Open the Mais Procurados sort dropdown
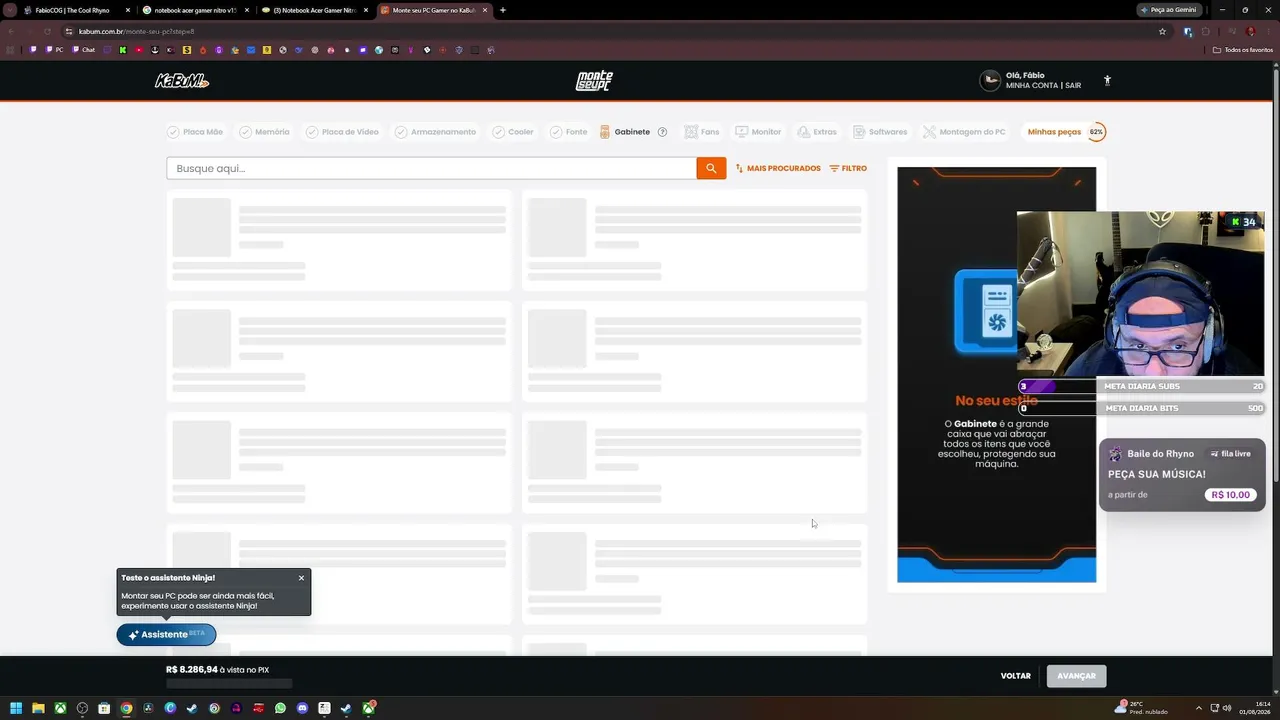The width and height of the screenshot is (1280, 720). (x=778, y=169)
